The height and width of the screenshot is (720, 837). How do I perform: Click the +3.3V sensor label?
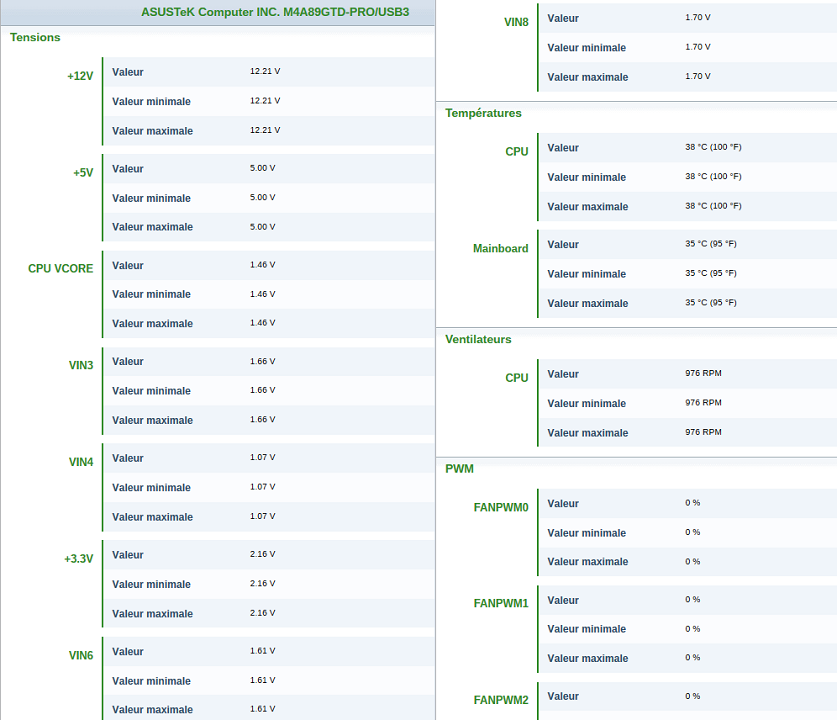(78, 558)
